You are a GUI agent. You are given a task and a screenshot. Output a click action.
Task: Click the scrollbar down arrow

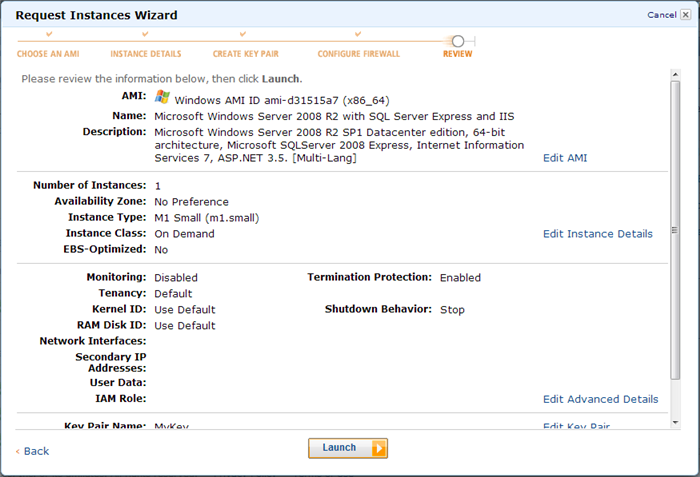coord(675,423)
